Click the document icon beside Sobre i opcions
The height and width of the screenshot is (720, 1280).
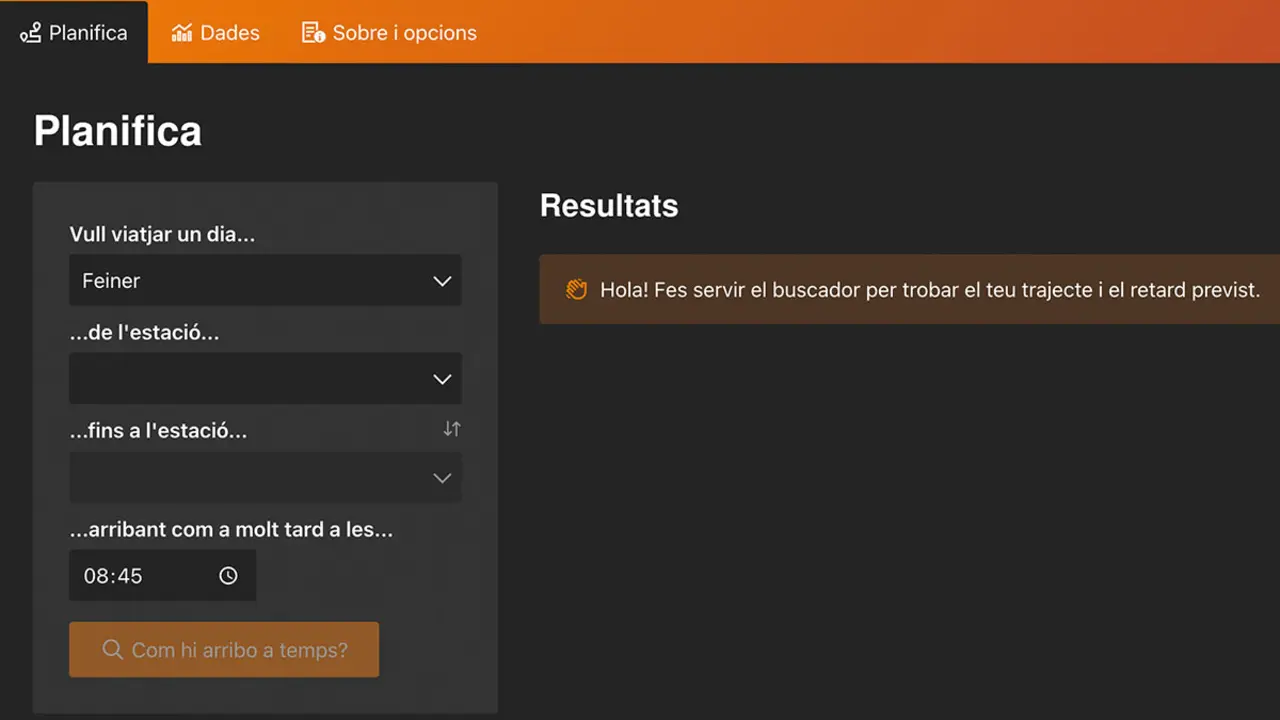point(313,33)
